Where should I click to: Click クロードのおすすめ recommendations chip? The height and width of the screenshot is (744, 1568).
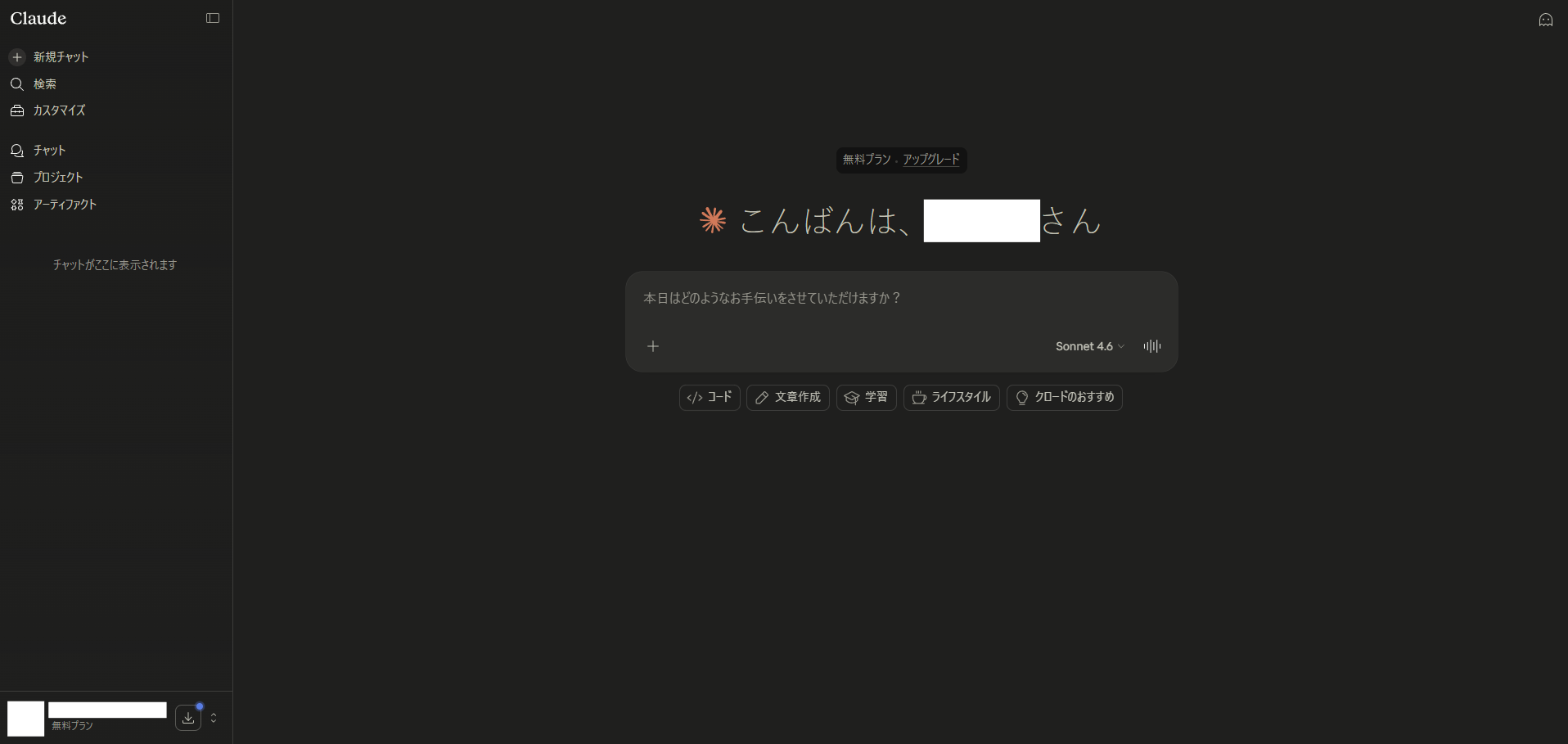[x=1064, y=398]
